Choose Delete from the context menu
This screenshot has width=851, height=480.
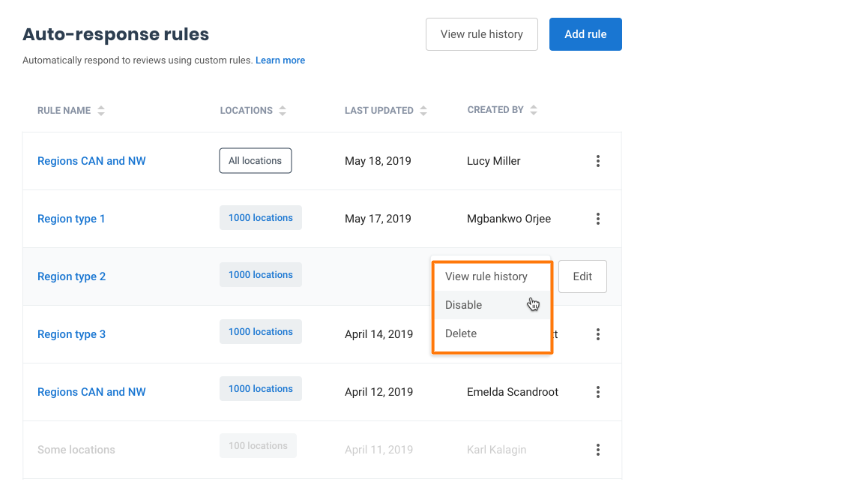461,333
